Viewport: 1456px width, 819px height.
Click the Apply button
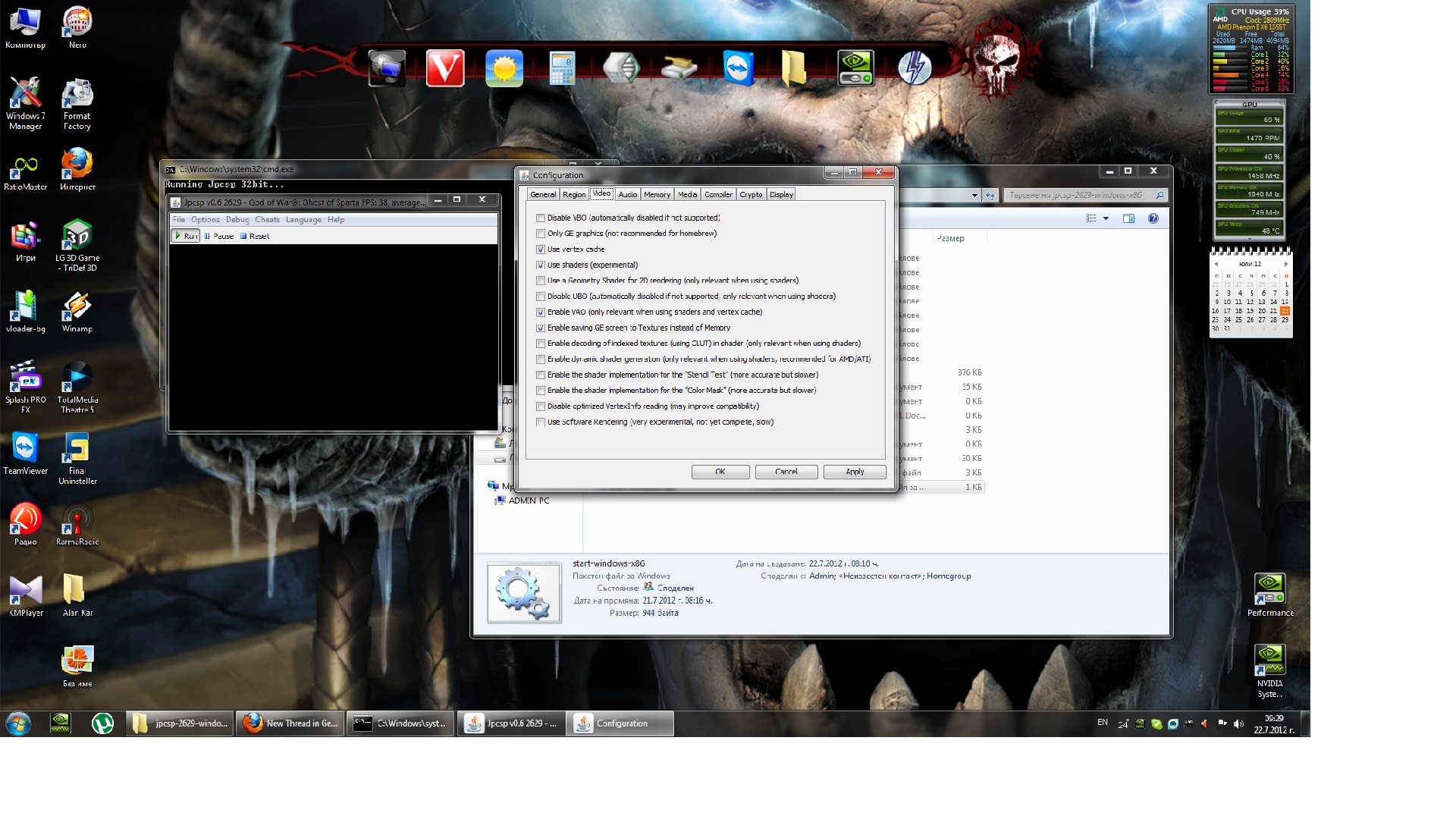[x=855, y=472]
